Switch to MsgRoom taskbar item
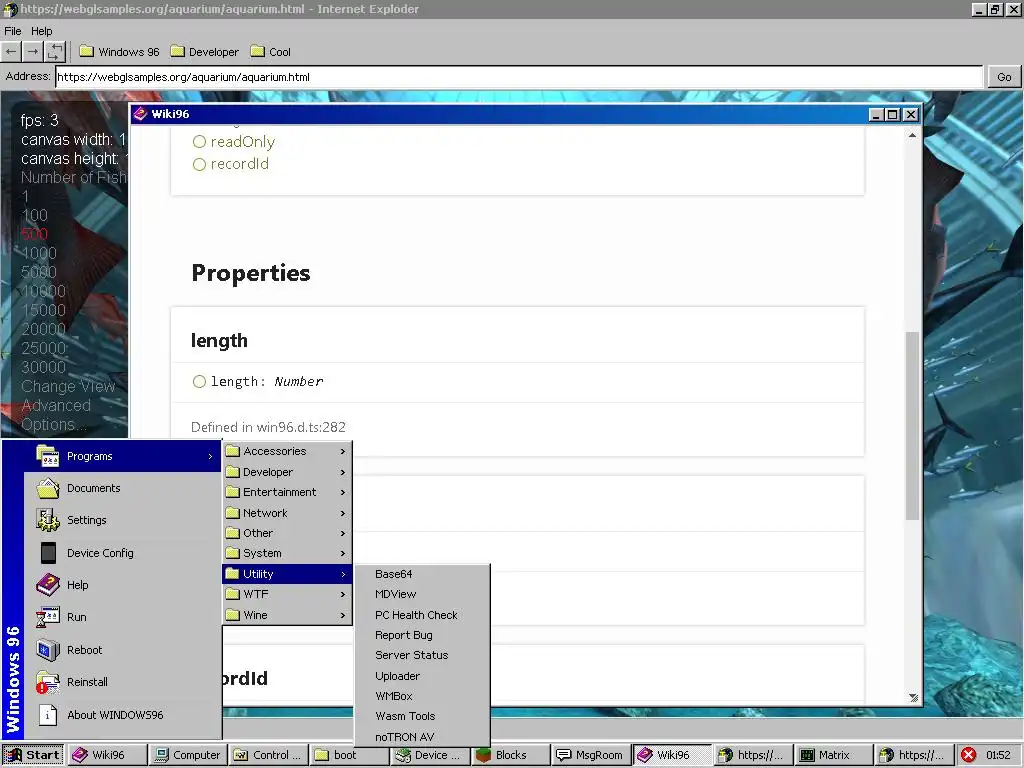This screenshot has width=1024, height=768. pyautogui.click(x=590, y=755)
